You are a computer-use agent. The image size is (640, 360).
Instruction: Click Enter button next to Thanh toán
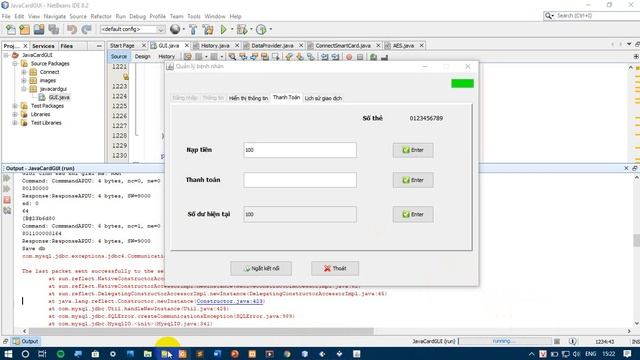[413, 180]
